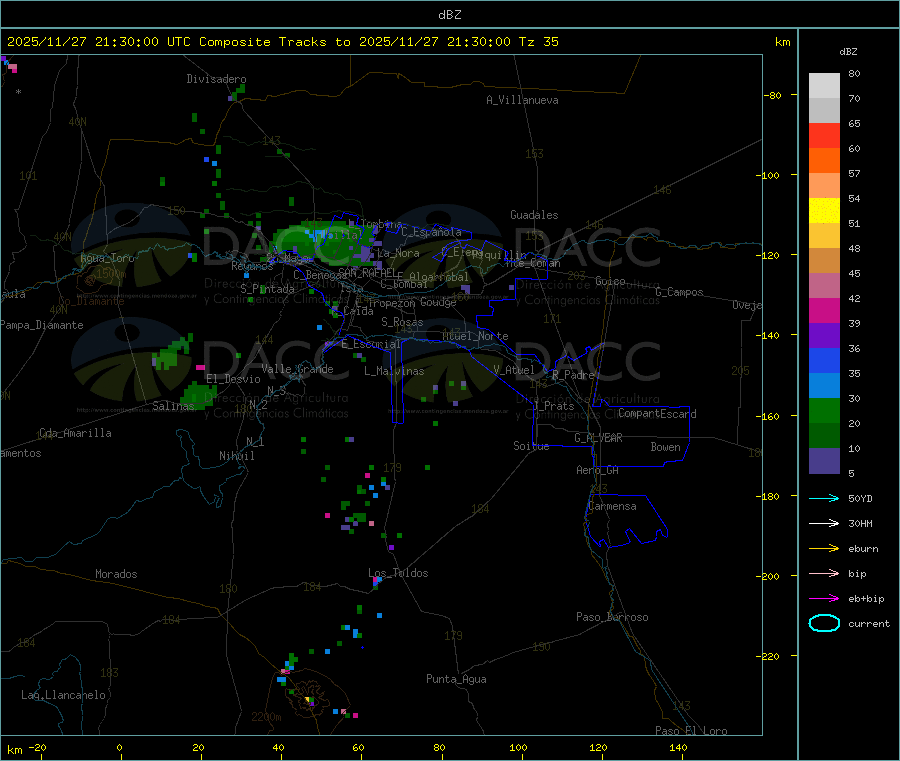Click the 'Bowen' map label
Viewport: 900px width, 761px height.
pyautogui.click(x=666, y=447)
